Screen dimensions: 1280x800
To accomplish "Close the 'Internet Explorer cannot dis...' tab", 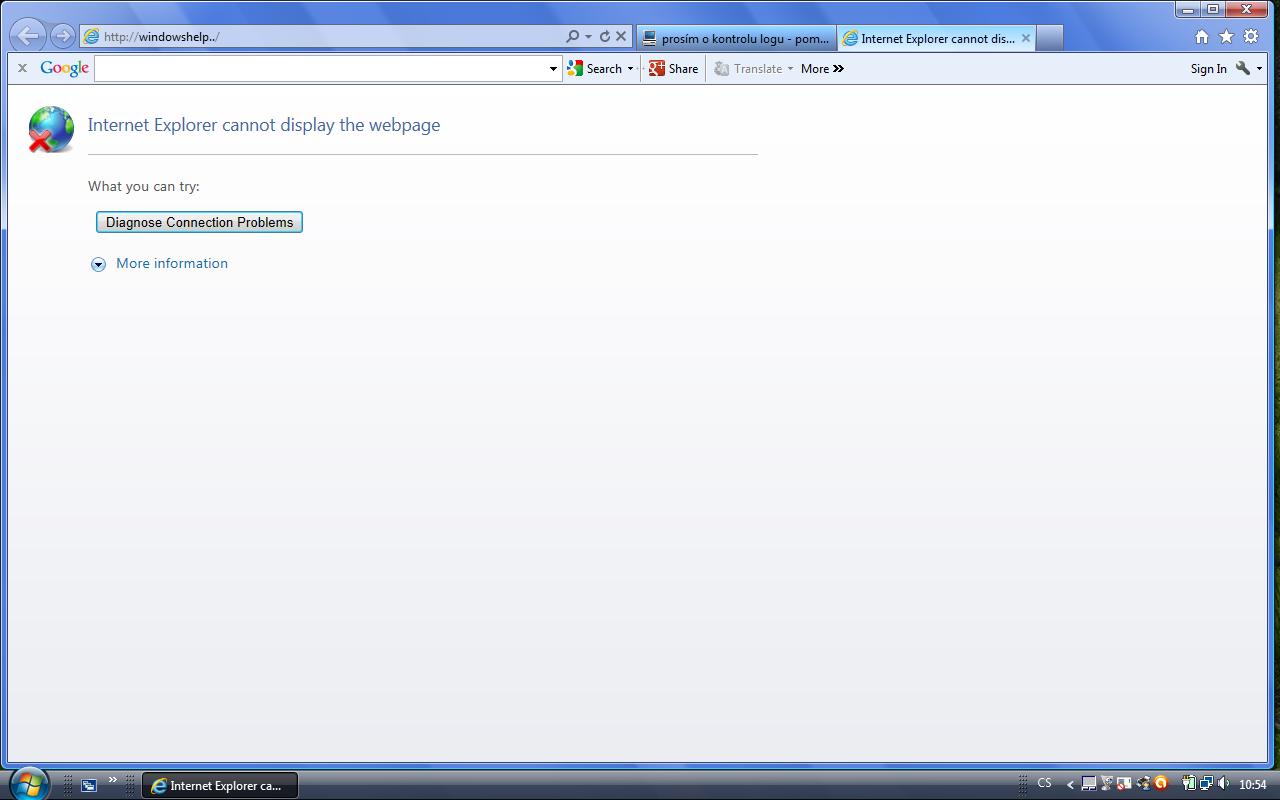I will 1026,38.
